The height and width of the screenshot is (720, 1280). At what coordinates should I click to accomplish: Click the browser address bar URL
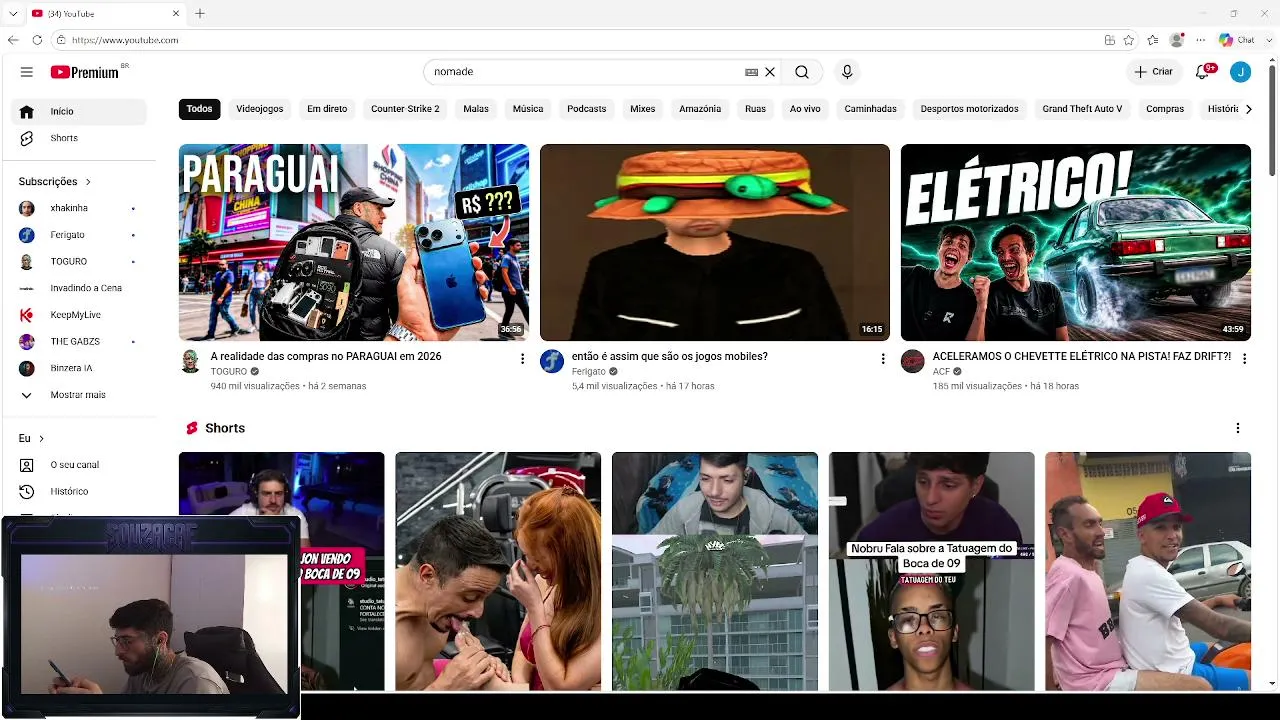pos(125,40)
